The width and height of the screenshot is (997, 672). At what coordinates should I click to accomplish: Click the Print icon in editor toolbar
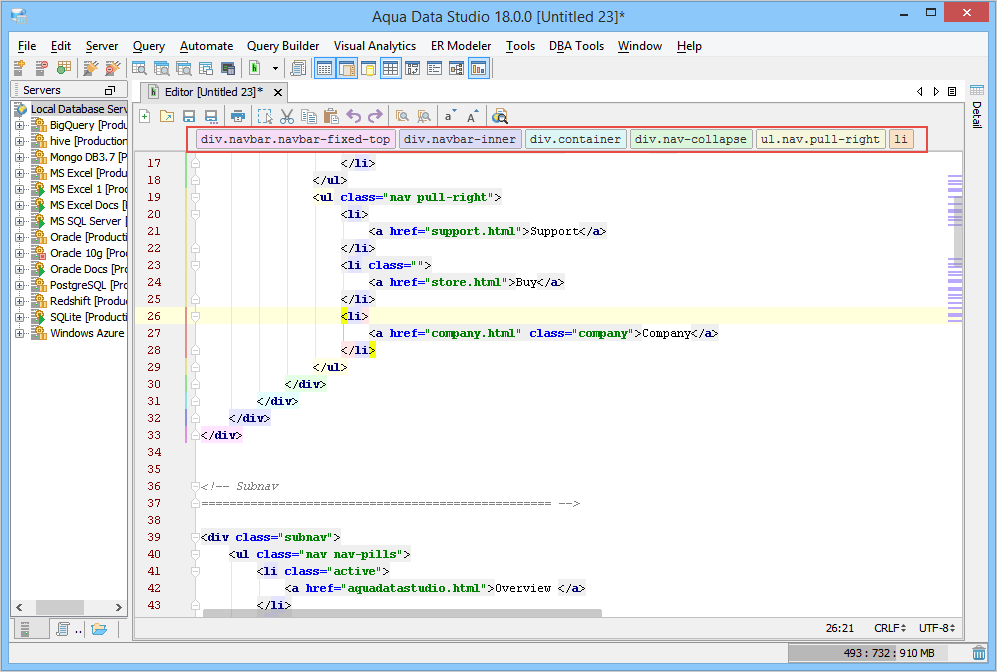point(238,116)
